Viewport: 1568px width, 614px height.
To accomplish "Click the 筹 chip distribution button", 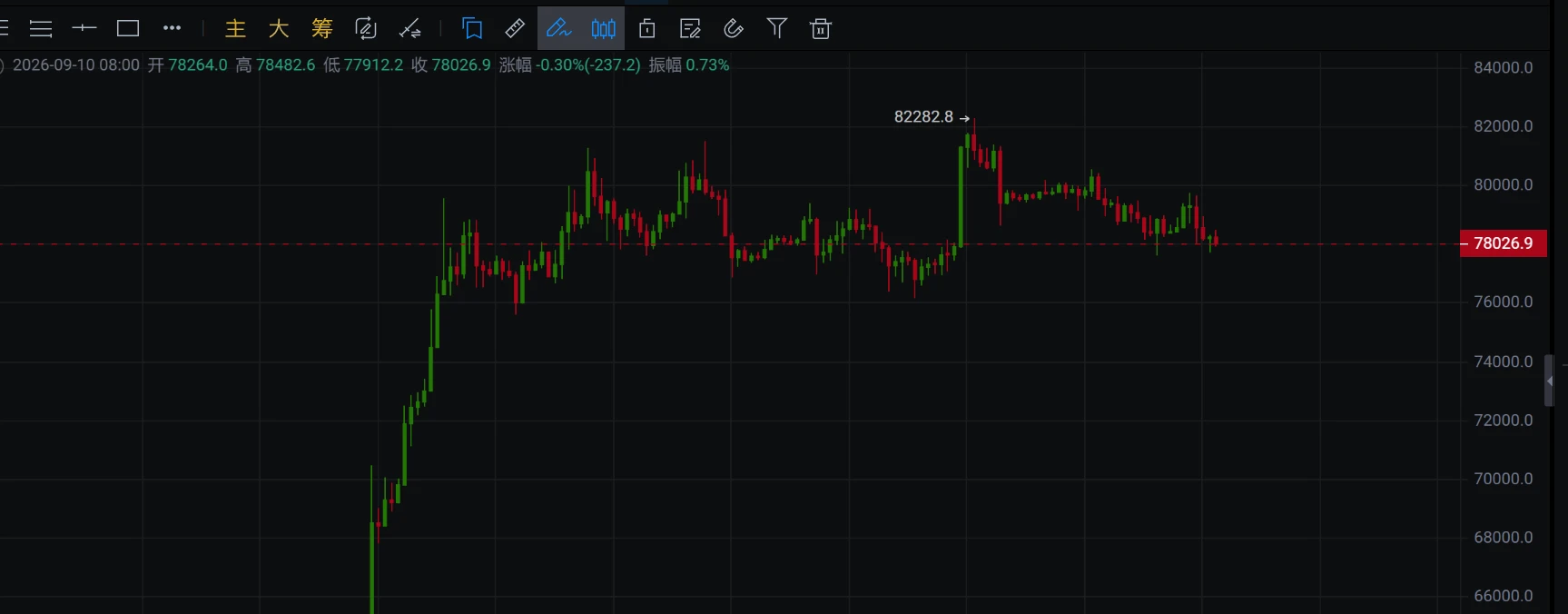I will tap(322, 29).
